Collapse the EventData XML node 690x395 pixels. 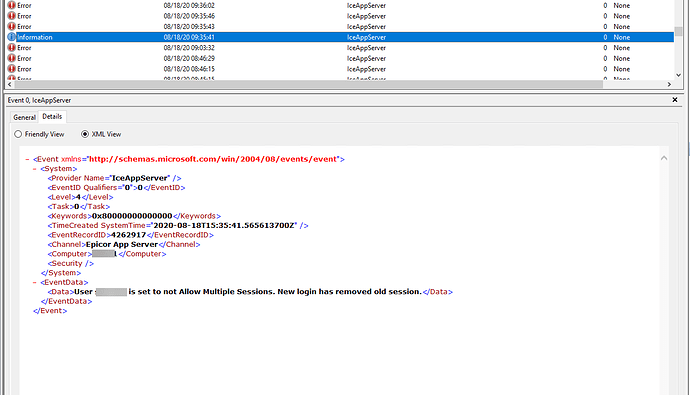tap(35, 282)
